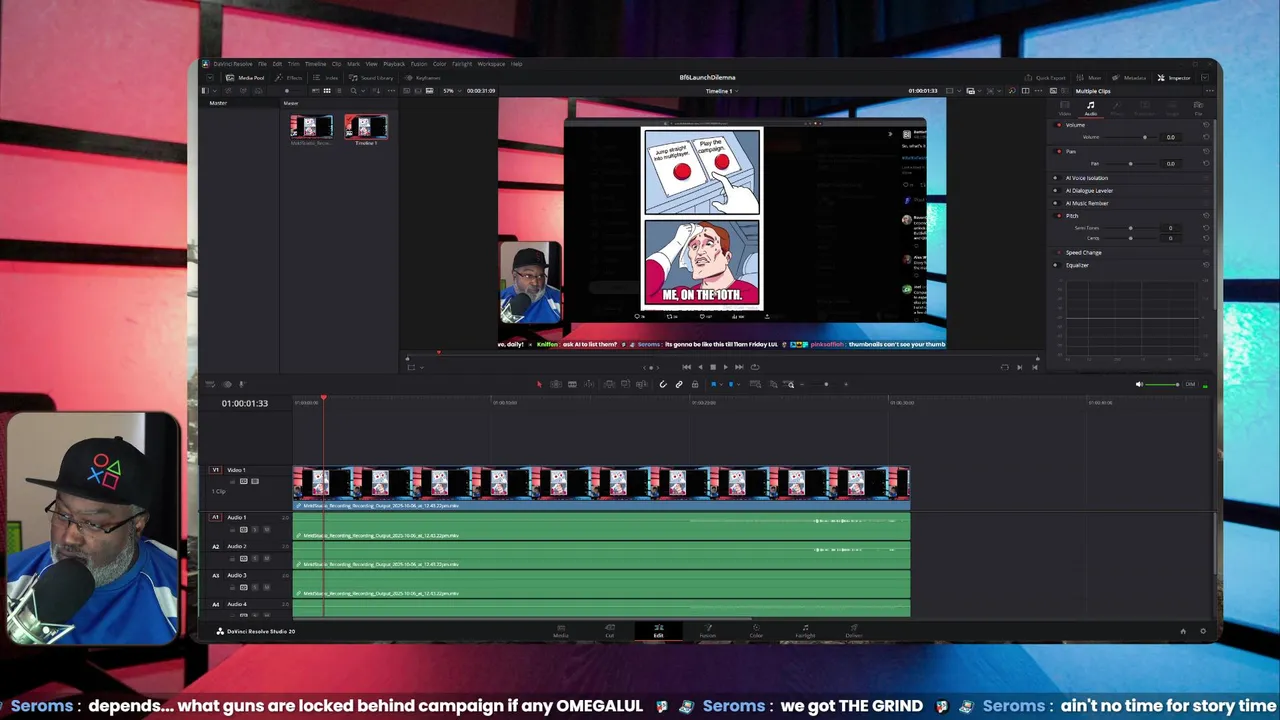Viewport: 1280px width, 720px height.
Task: Open the Sound Library panel
Action: [371, 78]
